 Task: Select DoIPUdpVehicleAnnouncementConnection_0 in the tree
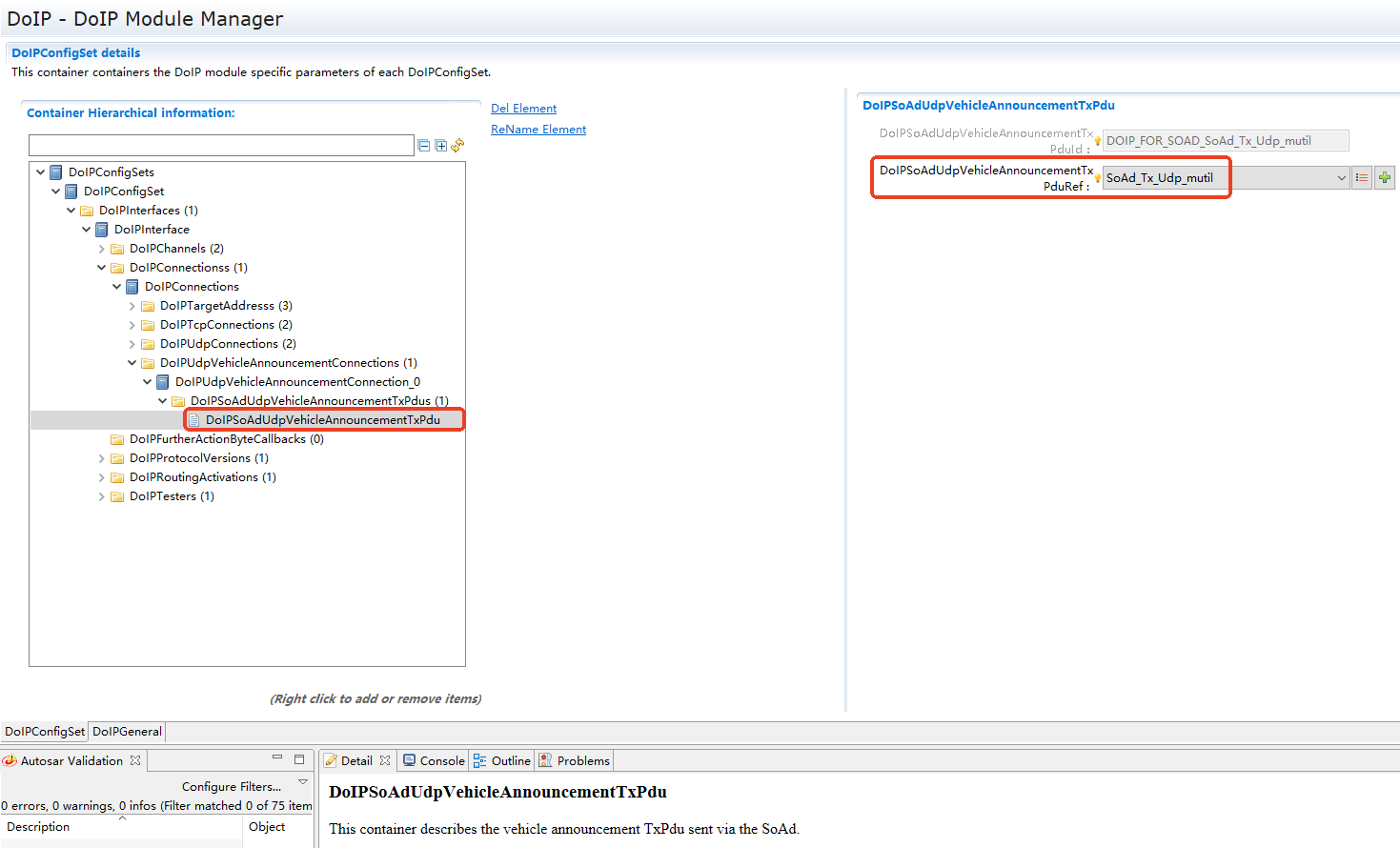coord(297,382)
